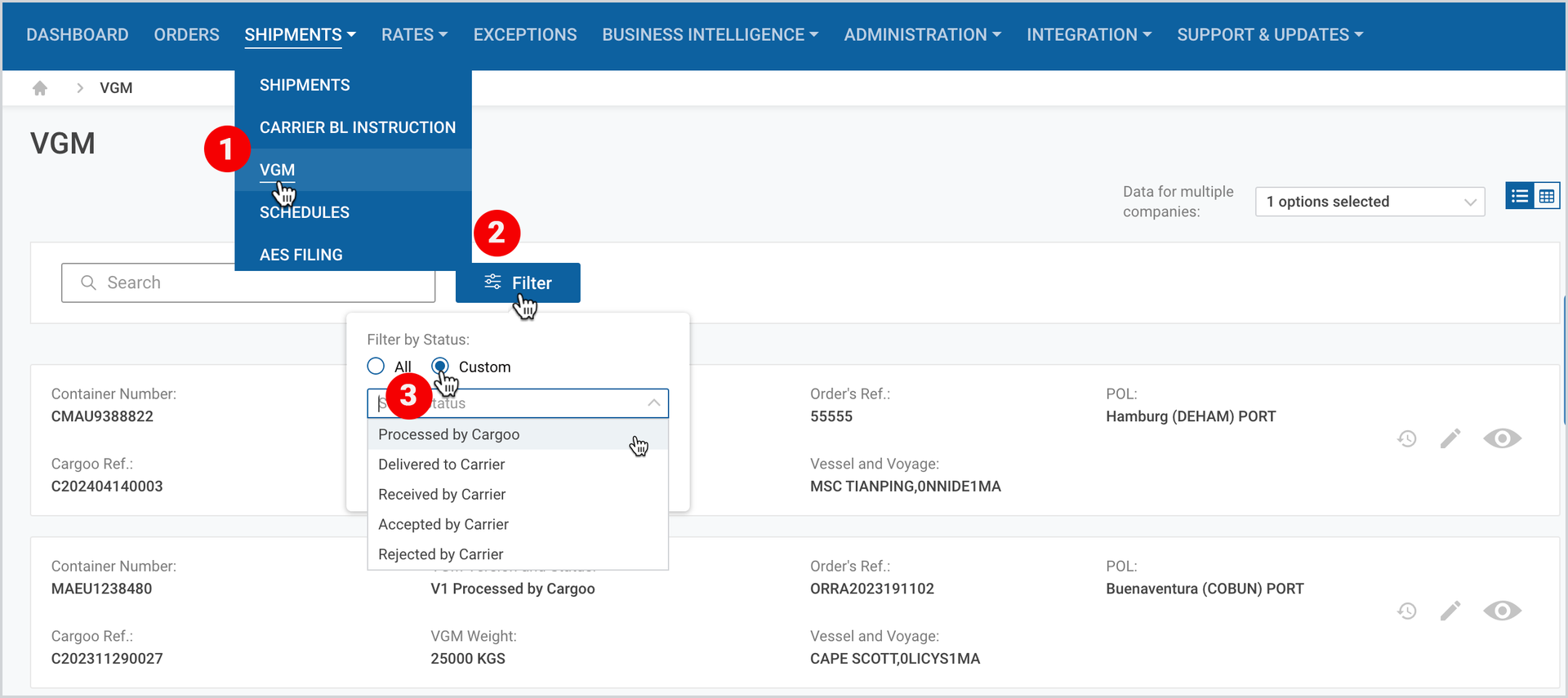Click Buenaventura (COBUN) PORT text
This screenshot has width=1568, height=698.
(x=1205, y=589)
